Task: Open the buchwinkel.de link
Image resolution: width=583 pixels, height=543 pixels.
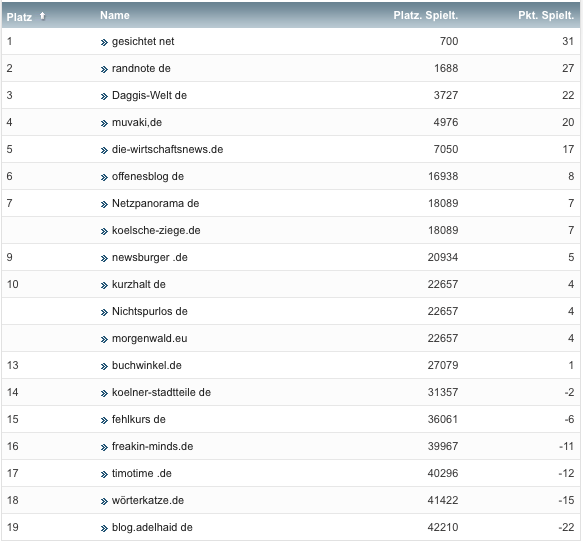Action: pyautogui.click(x=147, y=365)
